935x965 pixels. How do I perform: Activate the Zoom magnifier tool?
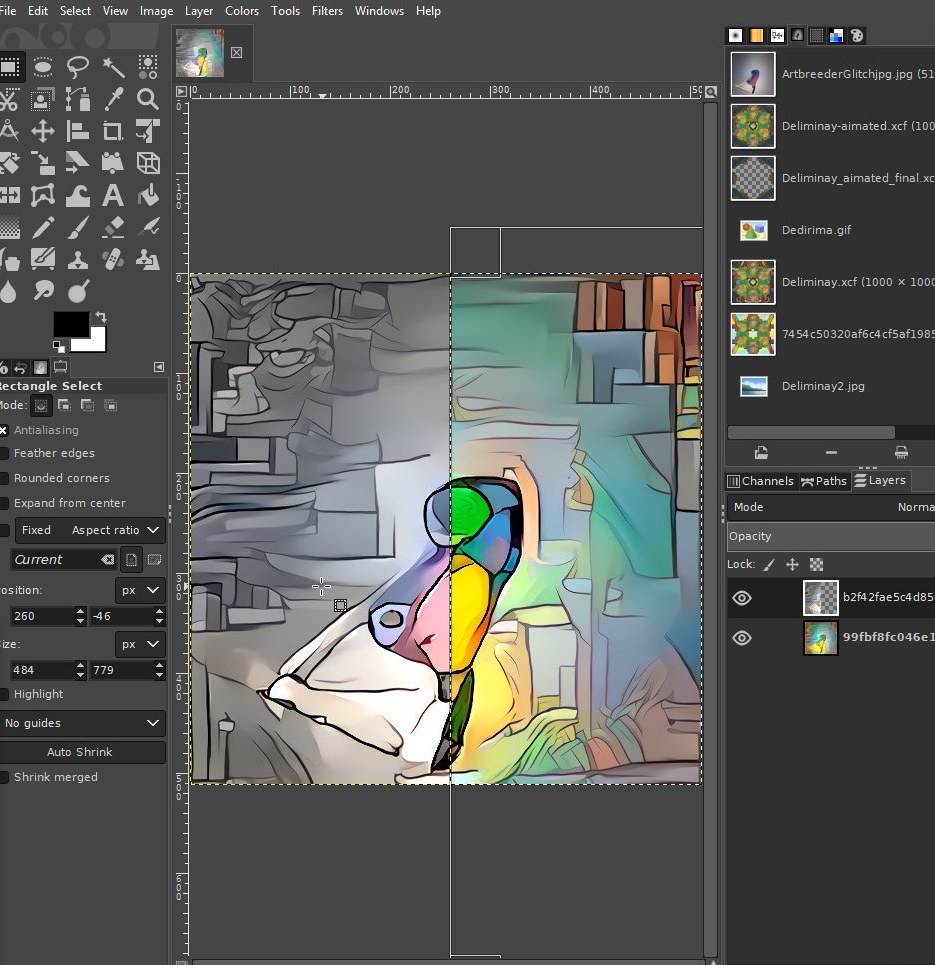point(148,99)
